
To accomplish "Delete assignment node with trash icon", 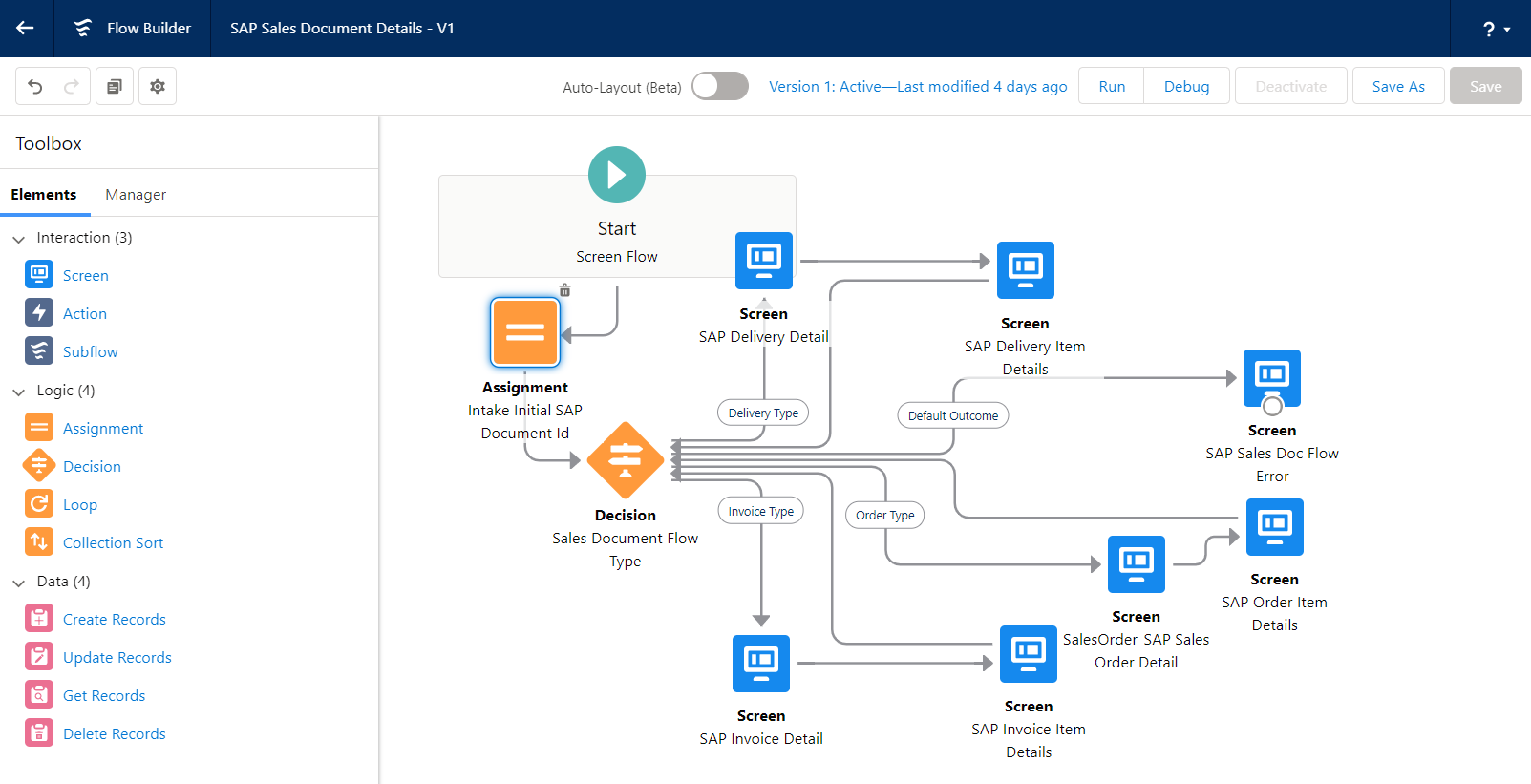I will point(564,290).
